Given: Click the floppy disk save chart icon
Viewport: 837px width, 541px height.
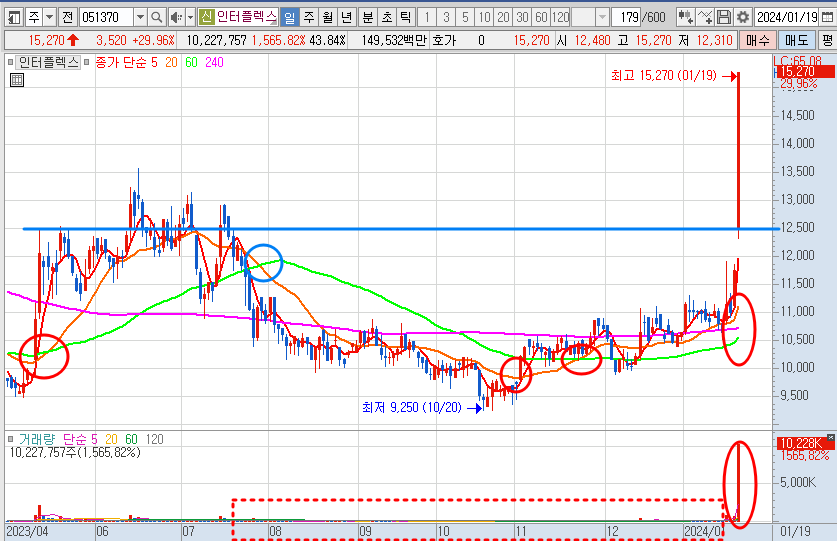Looking at the screenshot, I should click(x=724, y=18).
